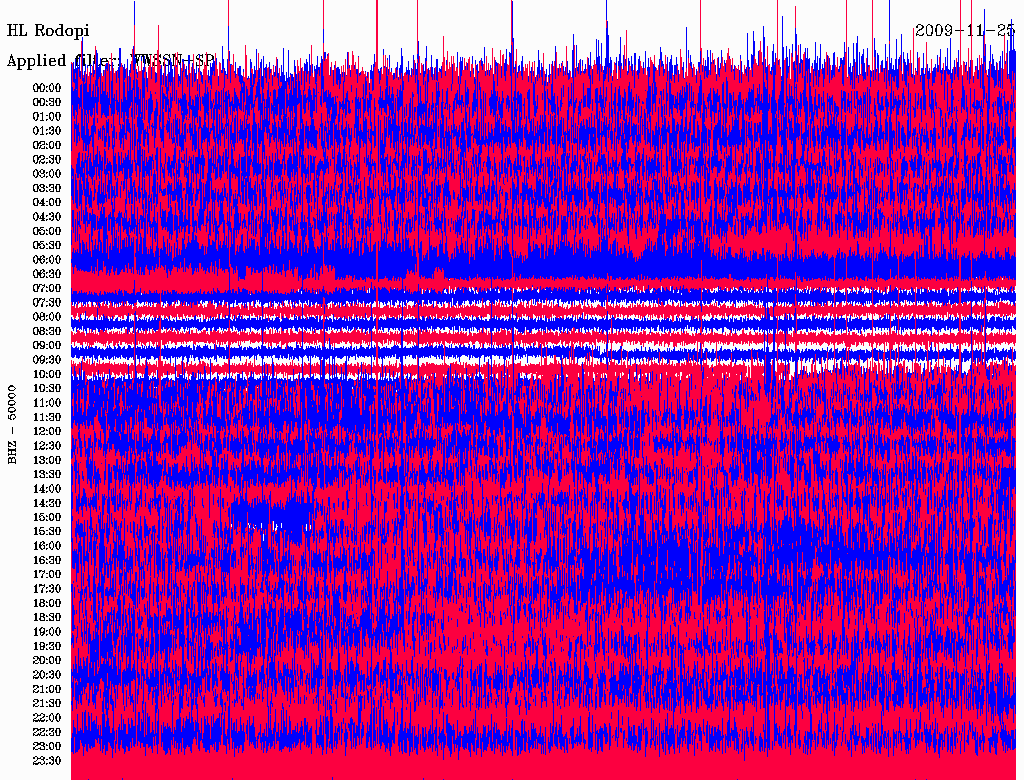Select the 14:30 time label
1024x780 pixels.
pos(47,504)
